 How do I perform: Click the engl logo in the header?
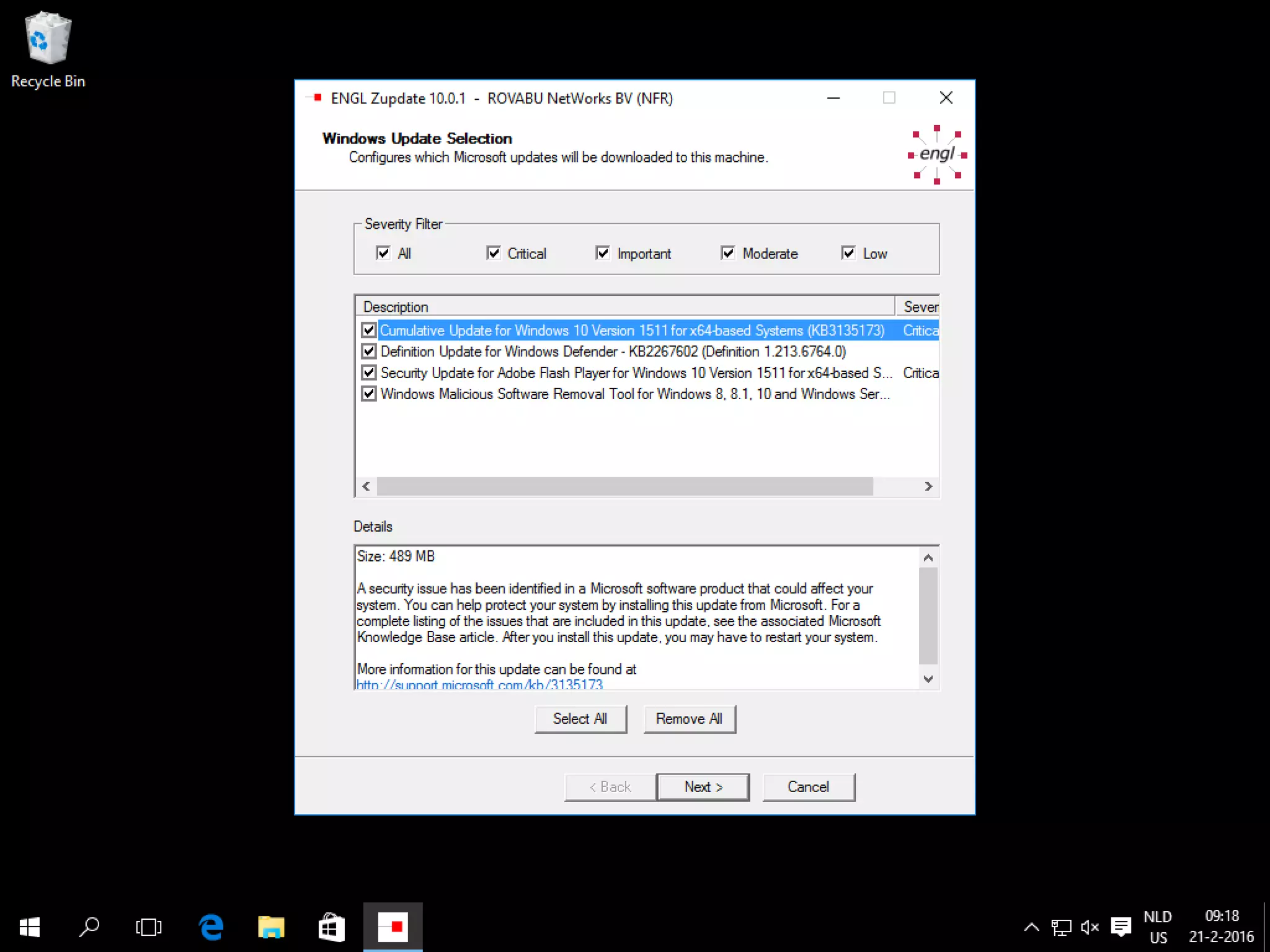point(937,154)
